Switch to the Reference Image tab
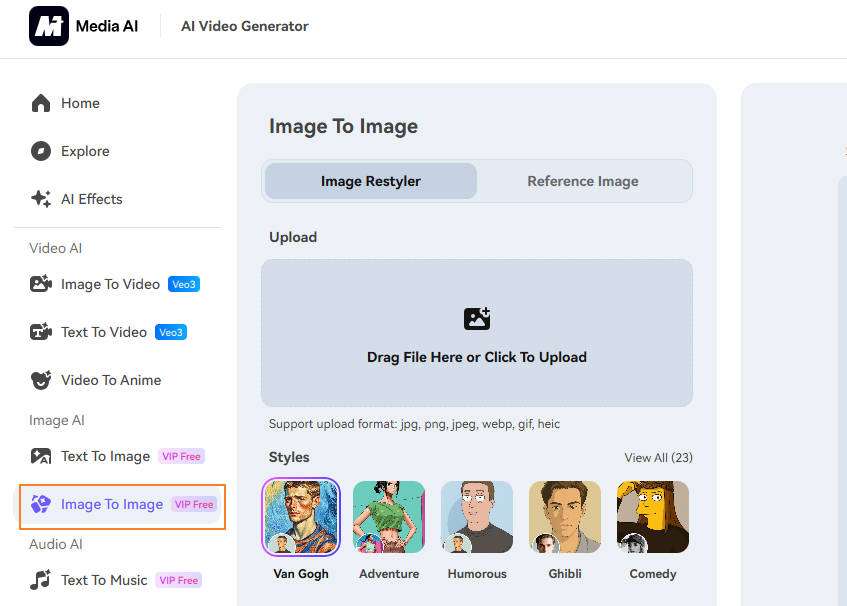The width and height of the screenshot is (847, 606). pyautogui.click(x=583, y=181)
